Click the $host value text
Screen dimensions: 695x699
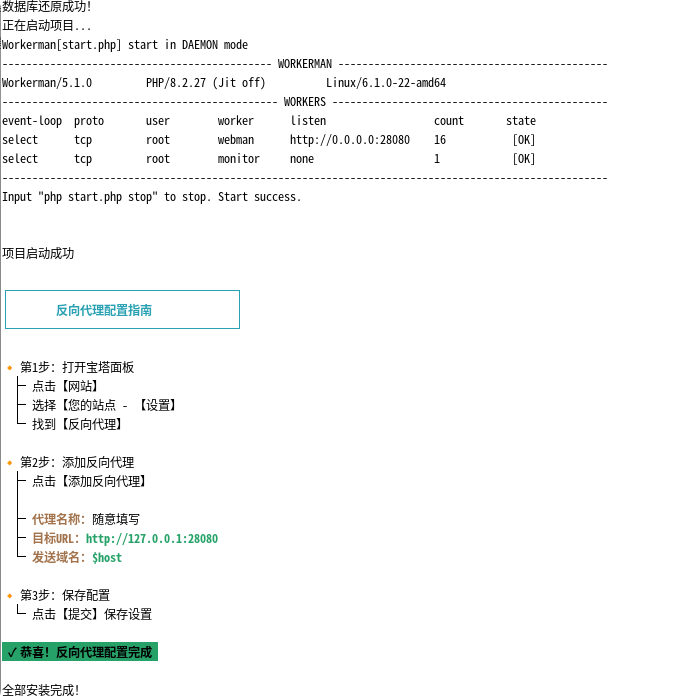[107, 558]
